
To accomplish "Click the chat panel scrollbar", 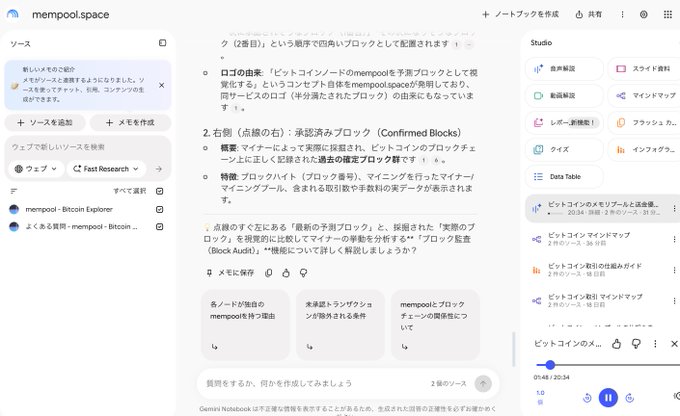I will pos(513,350).
